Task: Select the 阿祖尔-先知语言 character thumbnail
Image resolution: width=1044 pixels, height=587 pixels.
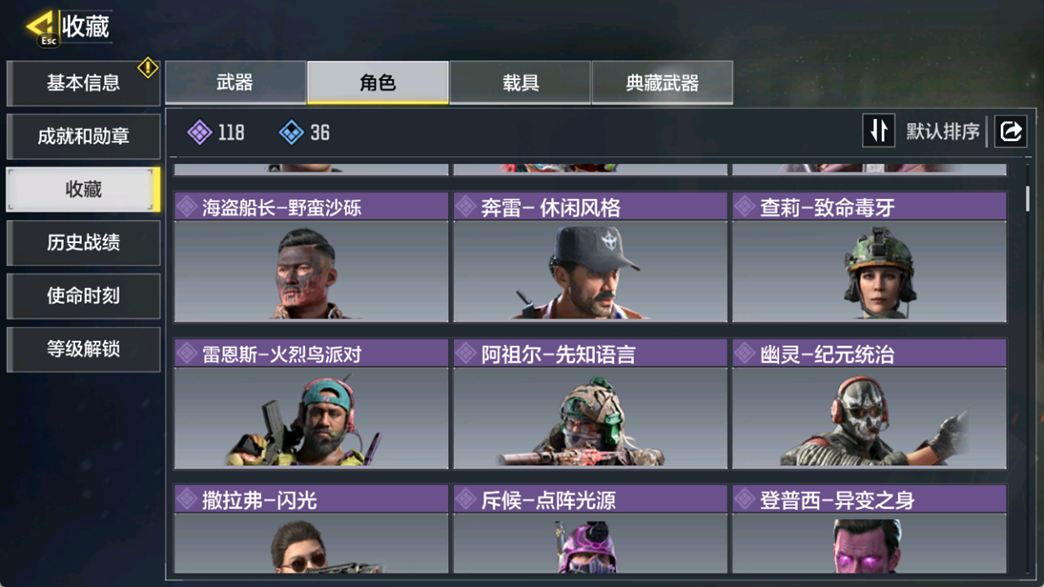Action: [x=590, y=418]
